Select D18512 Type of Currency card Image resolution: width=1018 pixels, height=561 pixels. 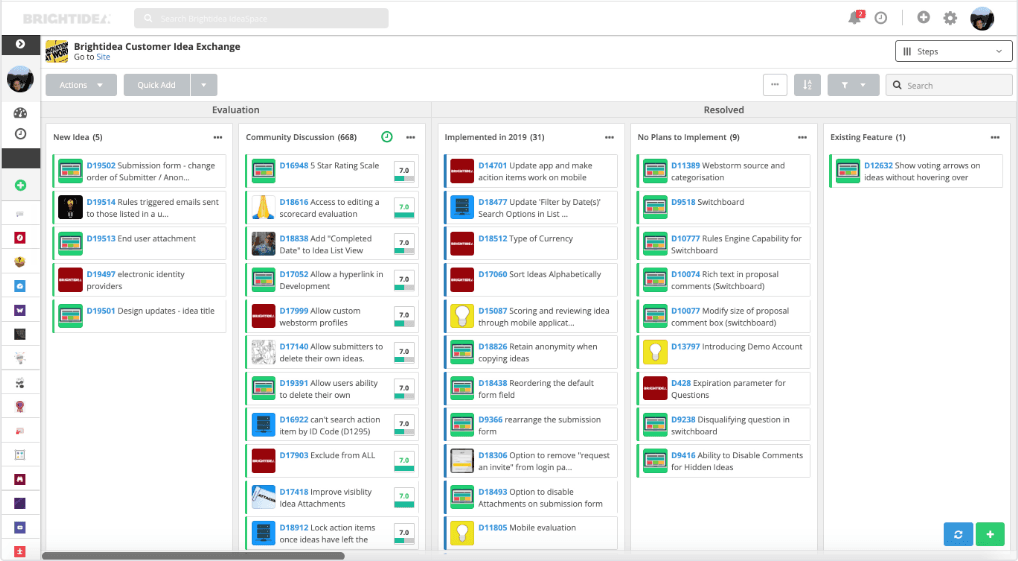[x=531, y=243]
